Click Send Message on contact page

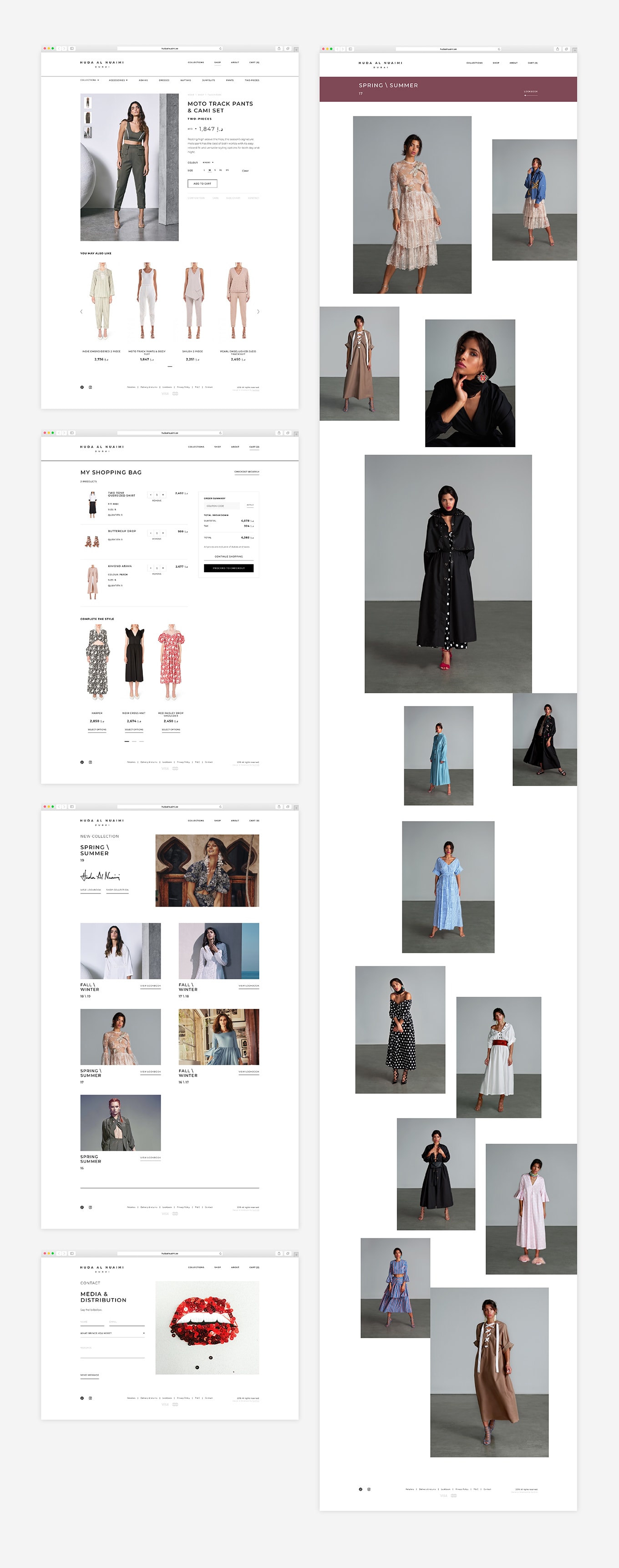(90, 1375)
